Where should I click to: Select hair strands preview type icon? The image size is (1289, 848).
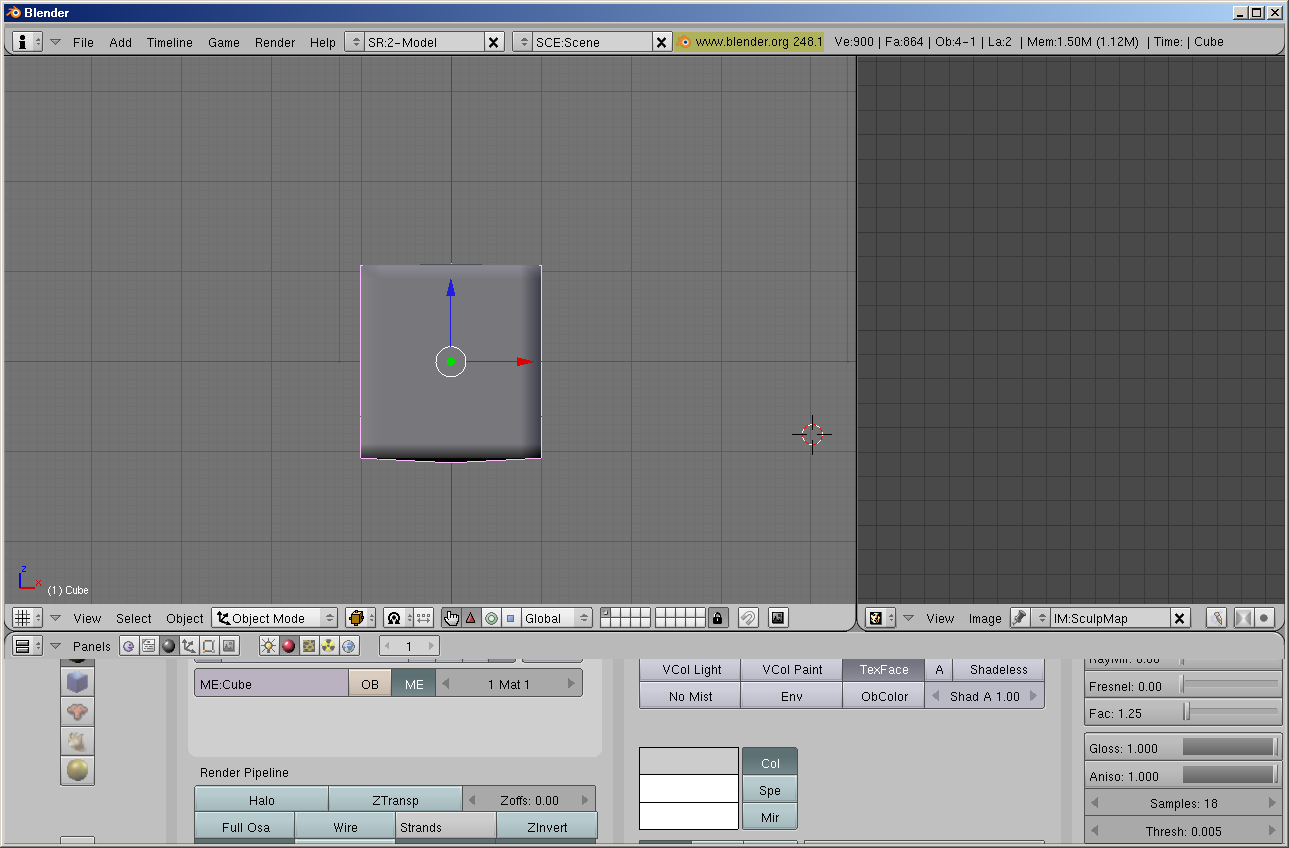[78, 741]
